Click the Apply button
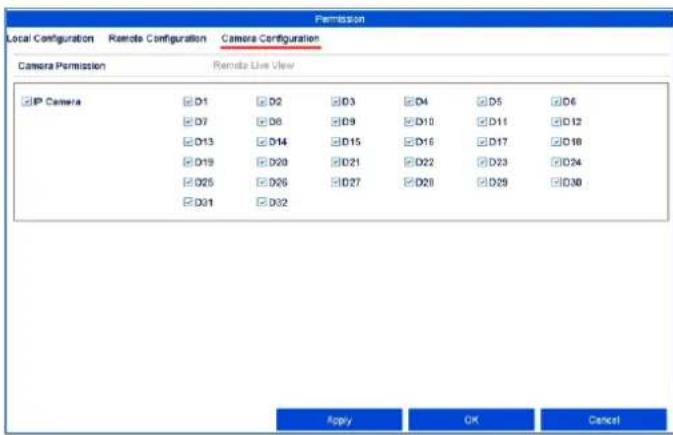Image resolution: width=673 pixels, height=435 pixels. 339,420
